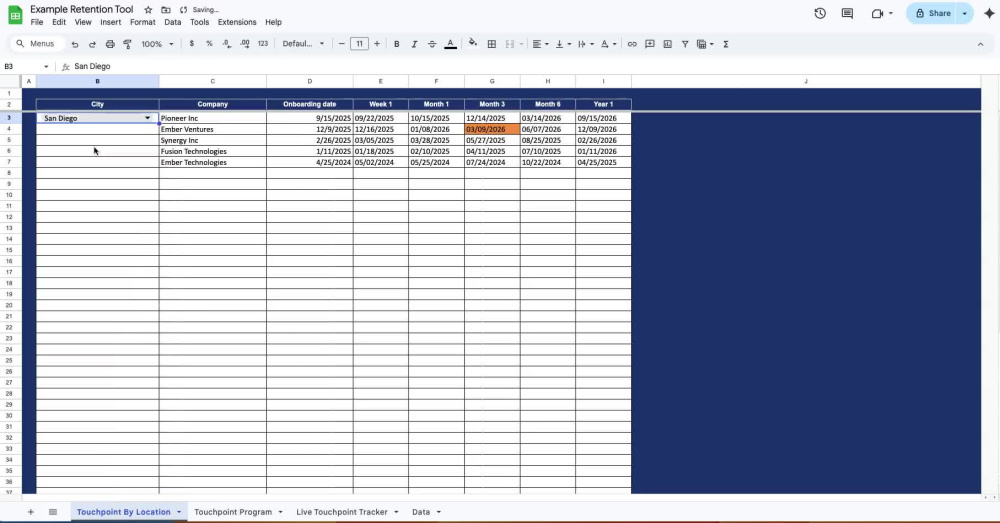Open the all sheets list icon

tap(53, 512)
